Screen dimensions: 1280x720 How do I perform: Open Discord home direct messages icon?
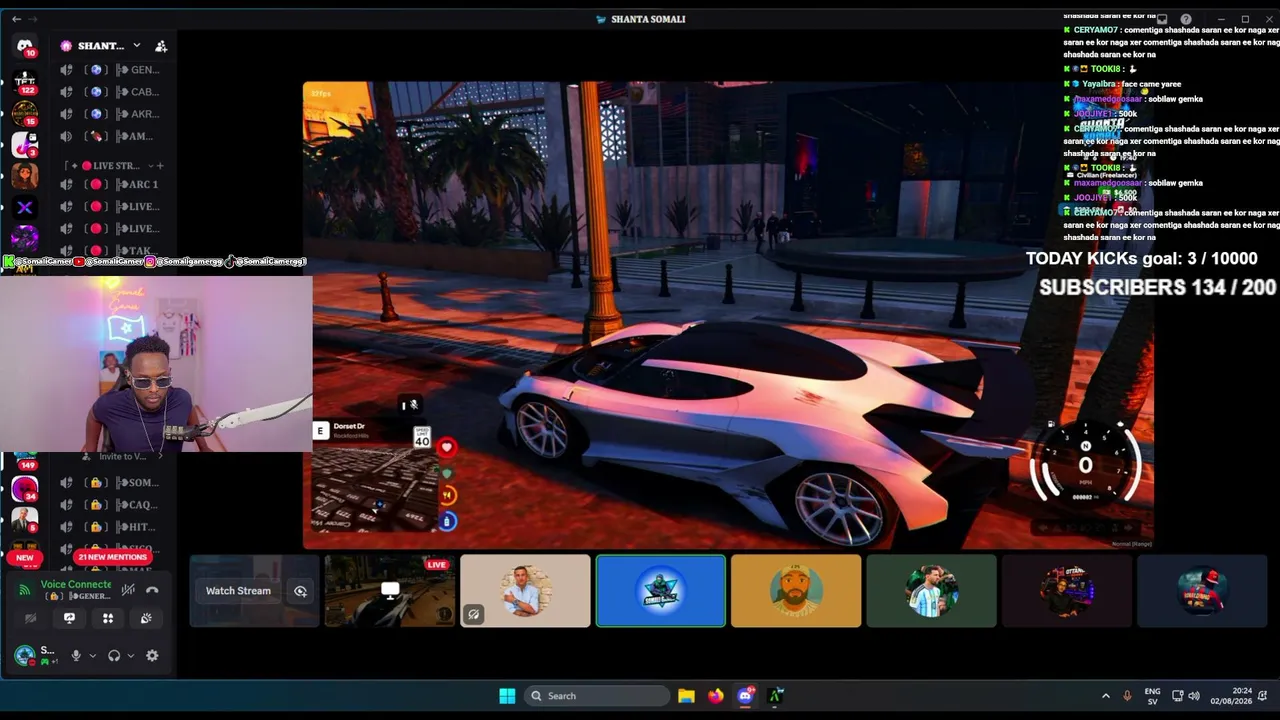pyautogui.click(x=25, y=46)
